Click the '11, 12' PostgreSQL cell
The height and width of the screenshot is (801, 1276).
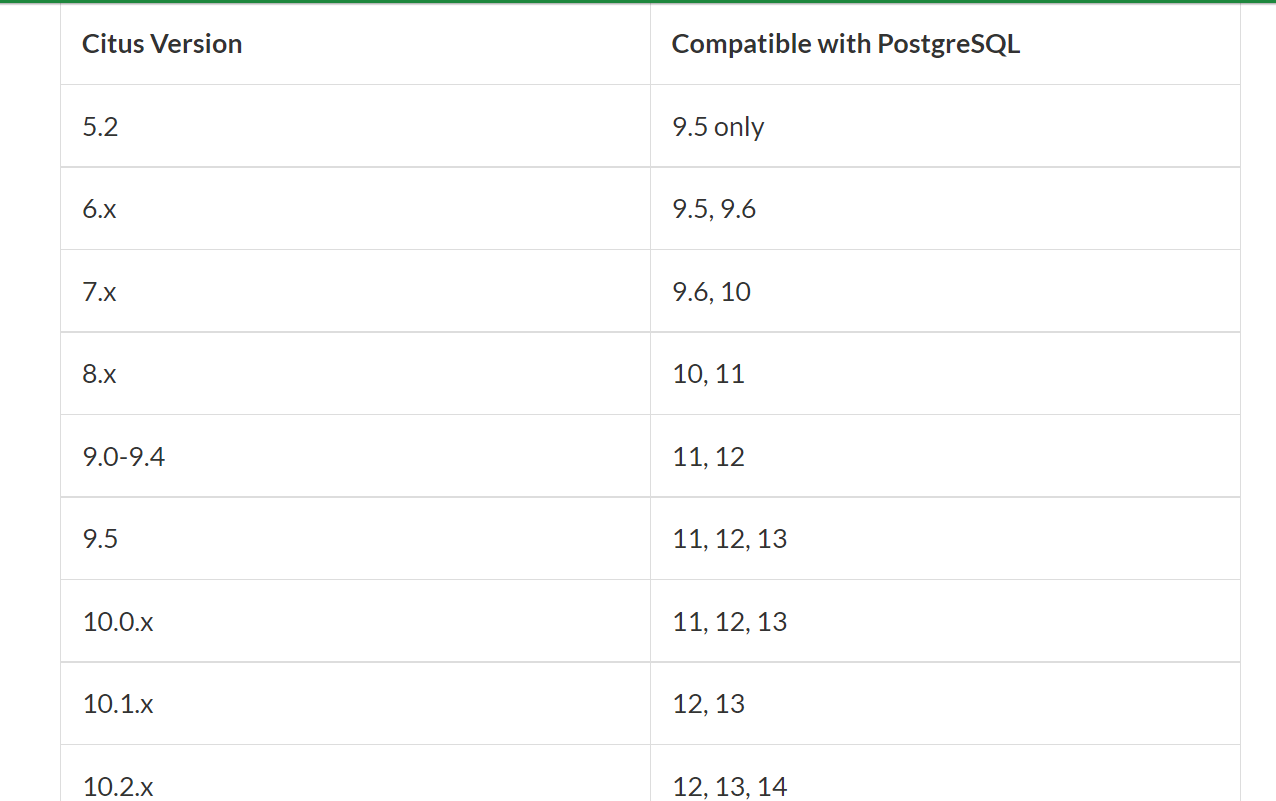(x=708, y=457)
